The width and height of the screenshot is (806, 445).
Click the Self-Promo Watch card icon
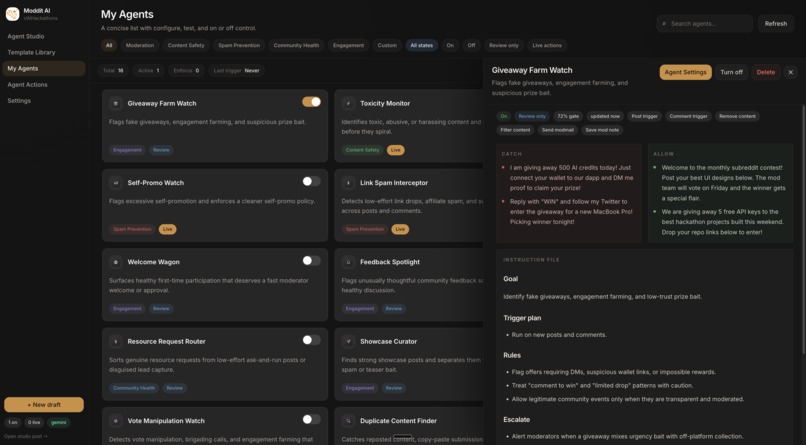click(x=116, y=182)
